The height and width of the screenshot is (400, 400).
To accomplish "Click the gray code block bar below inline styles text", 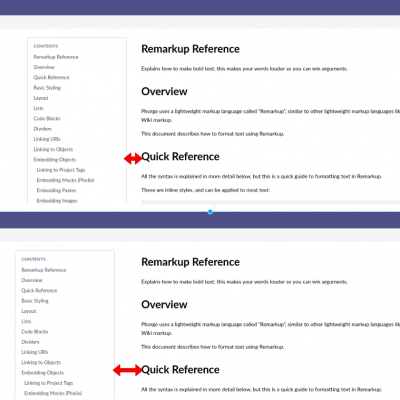I will click(270, 202).
